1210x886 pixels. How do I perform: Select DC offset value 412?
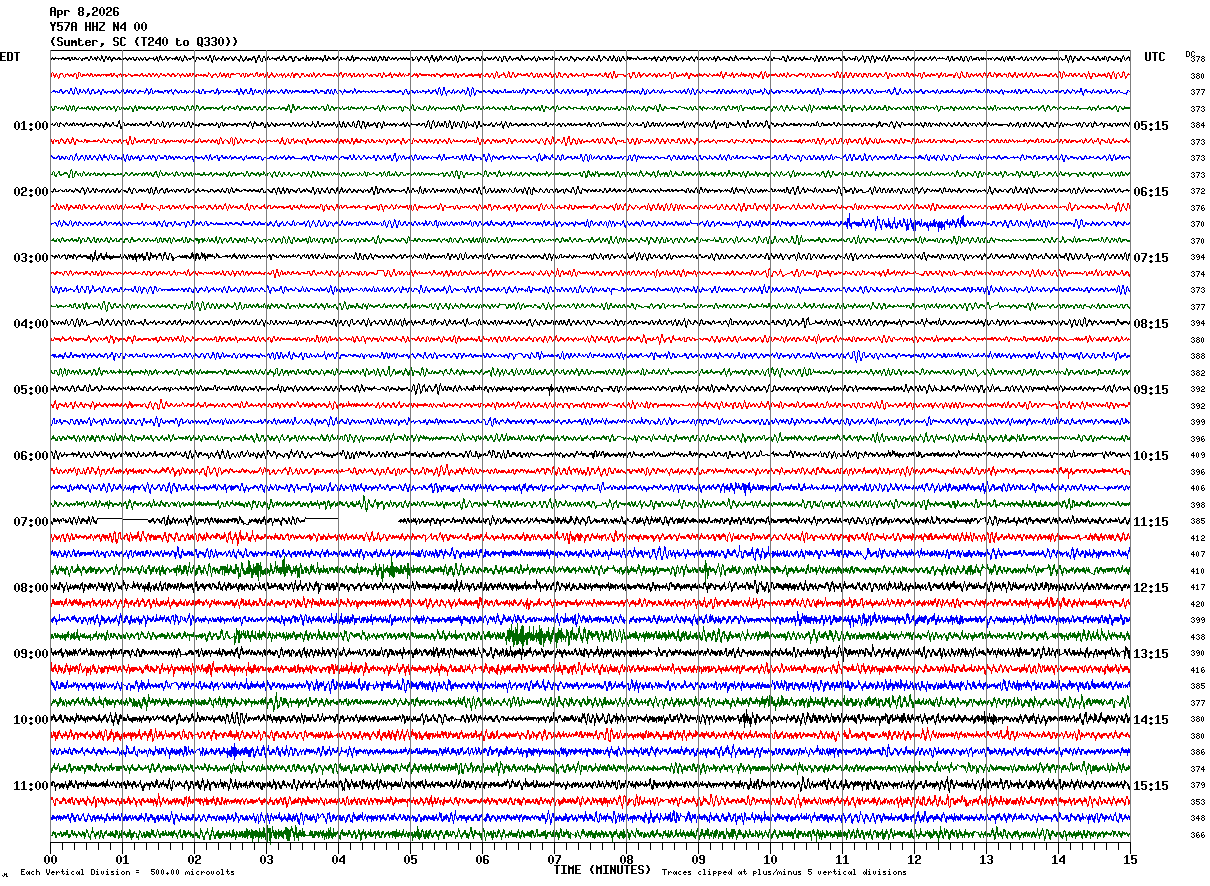click(x=1197, y=538)
